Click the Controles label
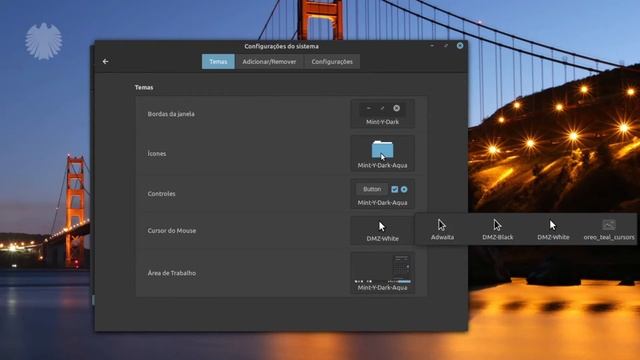This screenshot has height=360, width=640. click(x=161, y=194)
